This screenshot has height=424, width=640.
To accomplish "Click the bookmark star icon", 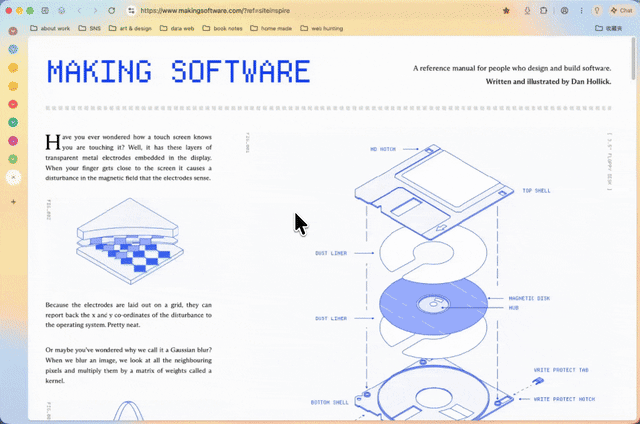I will (506, 11).
